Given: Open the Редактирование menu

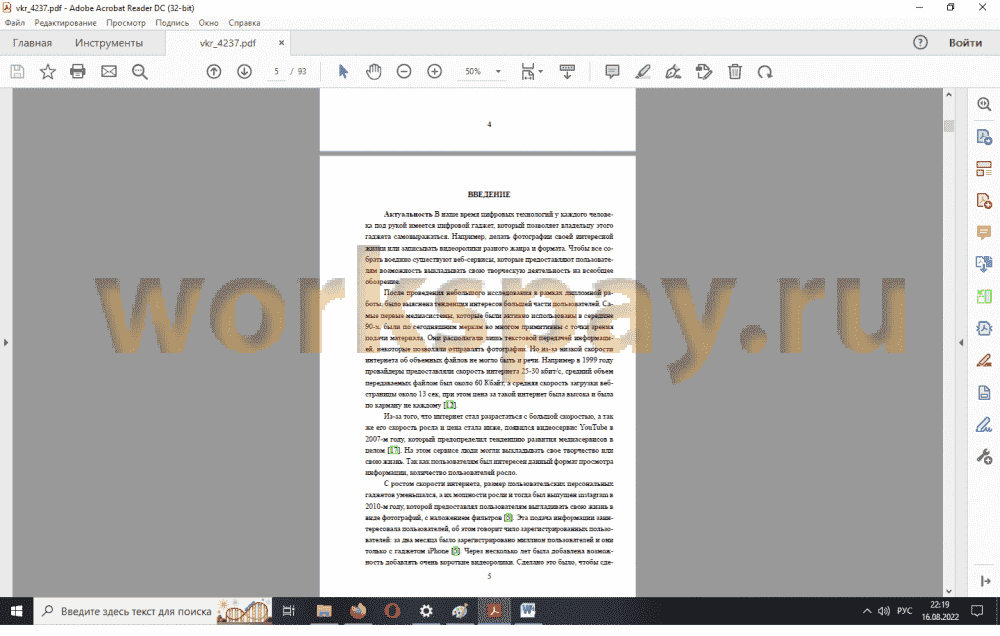Looking at the screenshot, I should pyautogui.click(x=65, y=22).
